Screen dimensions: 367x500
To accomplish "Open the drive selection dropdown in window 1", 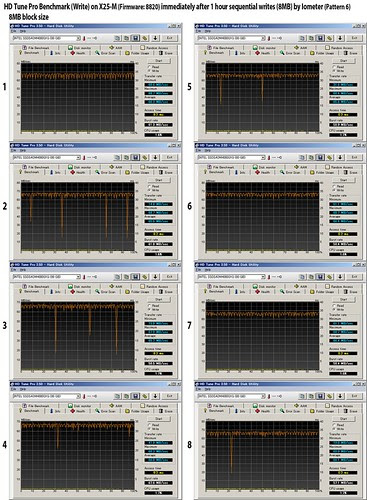I will point(47,38).
